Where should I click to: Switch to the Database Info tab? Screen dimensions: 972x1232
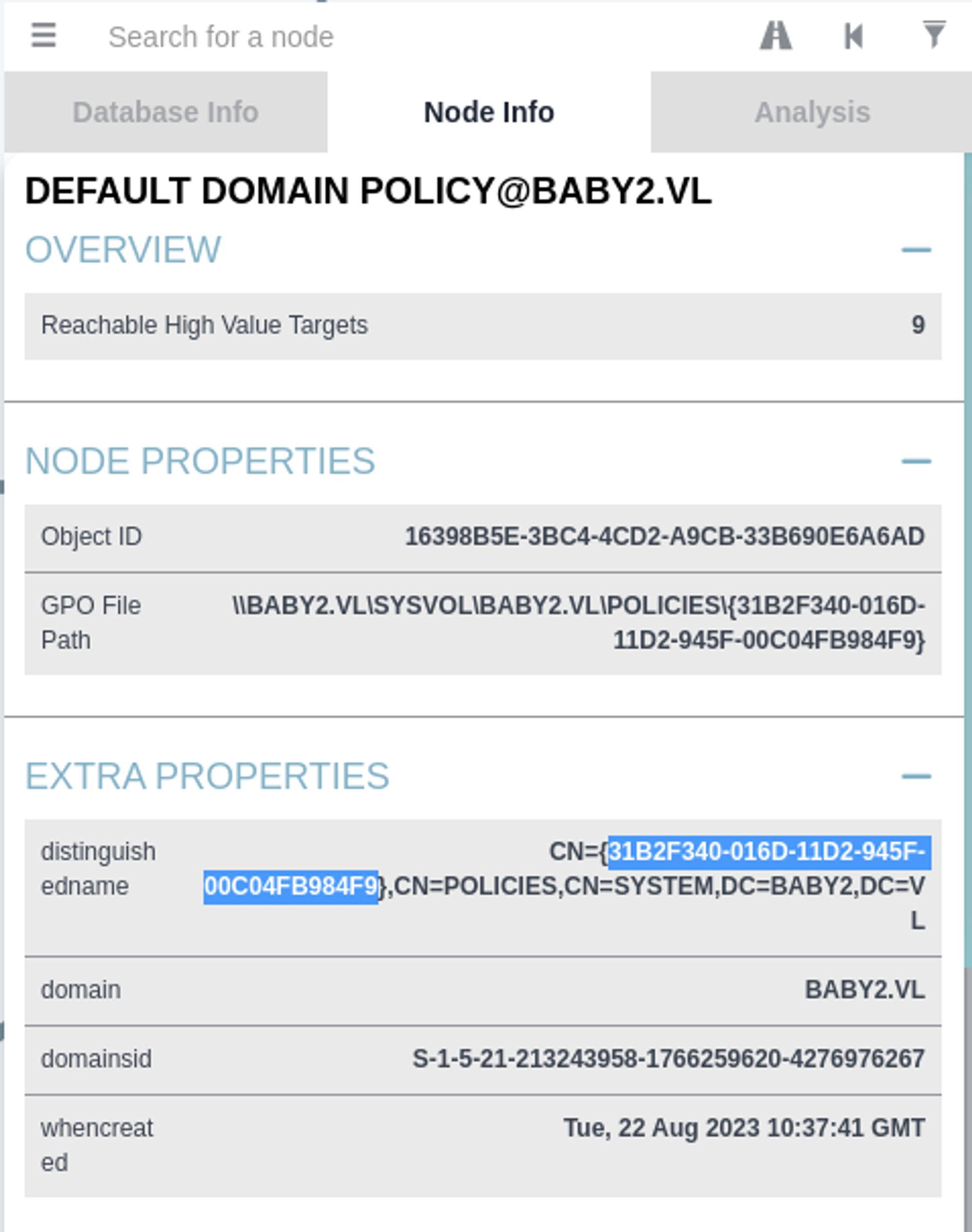point(166,112)
